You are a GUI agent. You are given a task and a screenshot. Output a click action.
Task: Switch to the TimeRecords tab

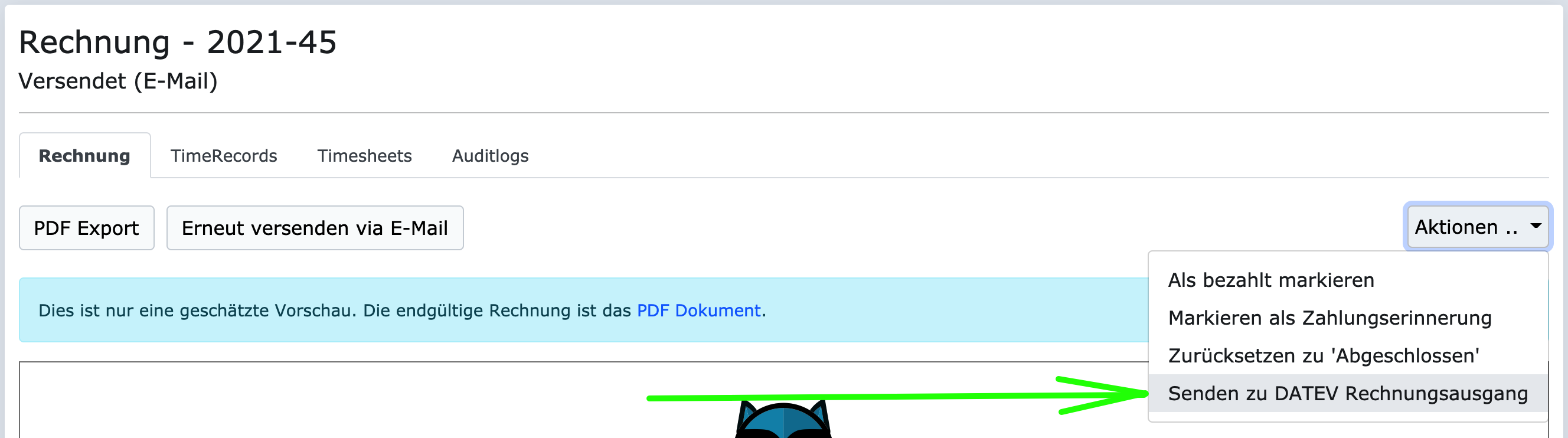coord(223,156)
